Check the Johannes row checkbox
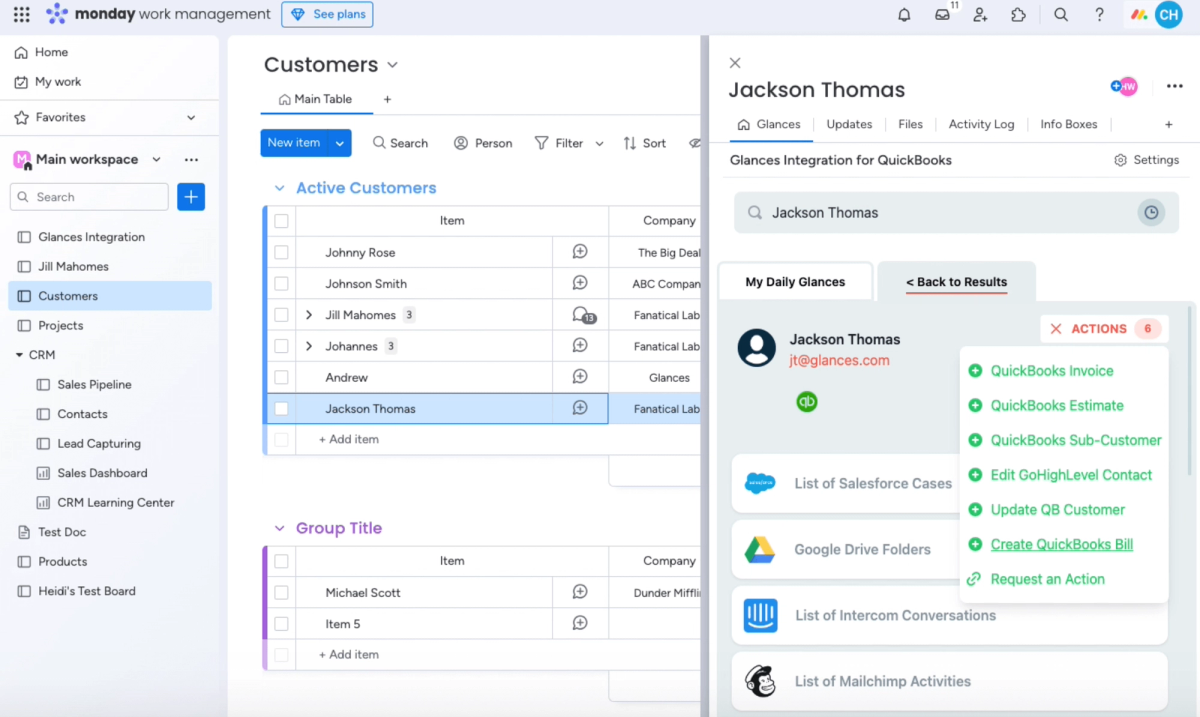The height and width of the screenshot is (717, 1200). (x=281, y=346)
